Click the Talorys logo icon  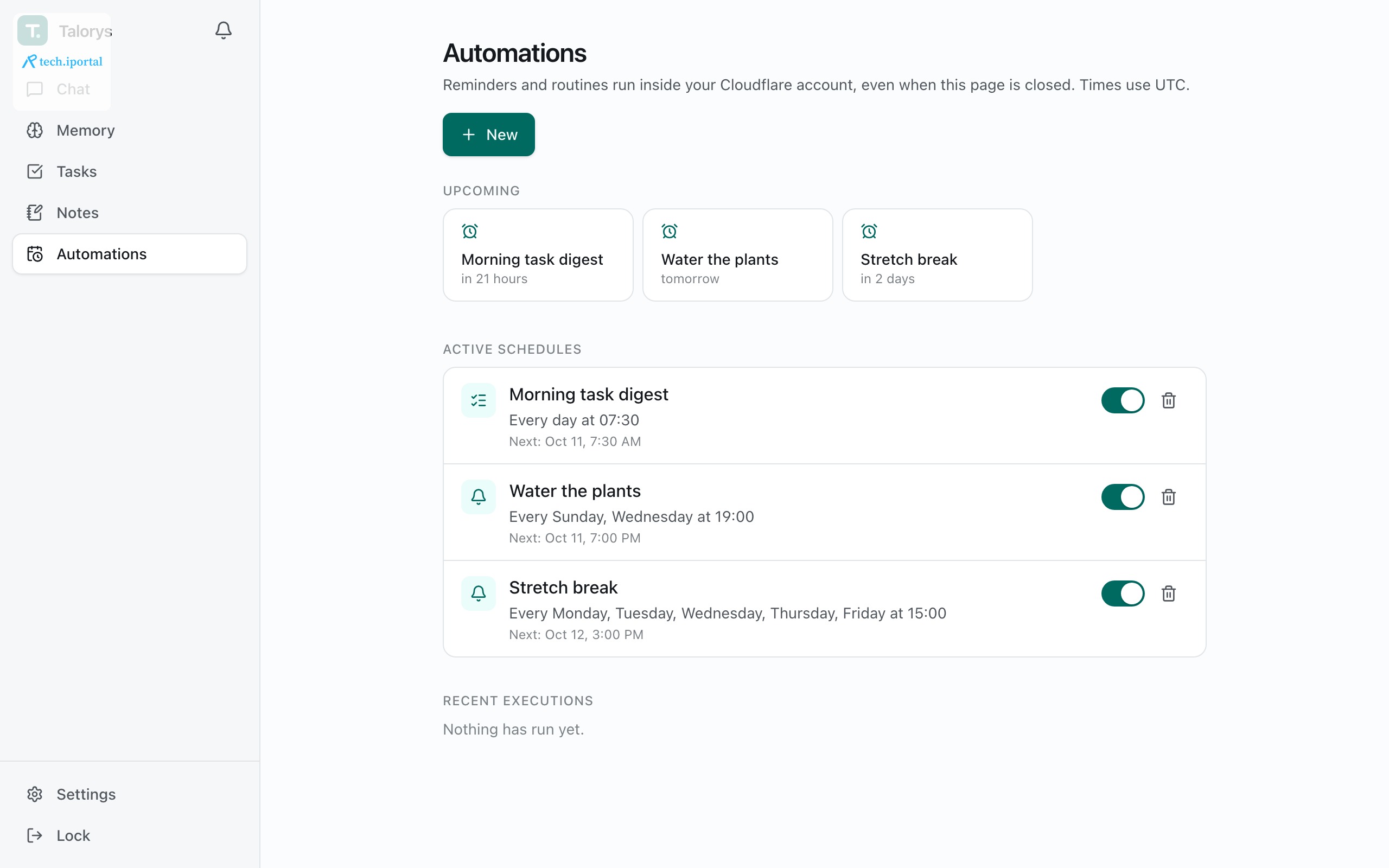[x=32, y=30]
